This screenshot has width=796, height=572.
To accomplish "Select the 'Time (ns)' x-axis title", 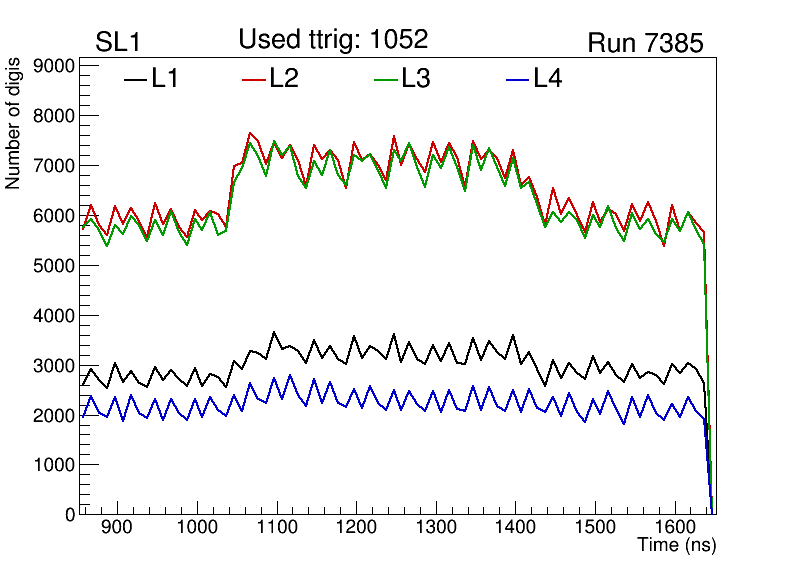I will 677,546.
